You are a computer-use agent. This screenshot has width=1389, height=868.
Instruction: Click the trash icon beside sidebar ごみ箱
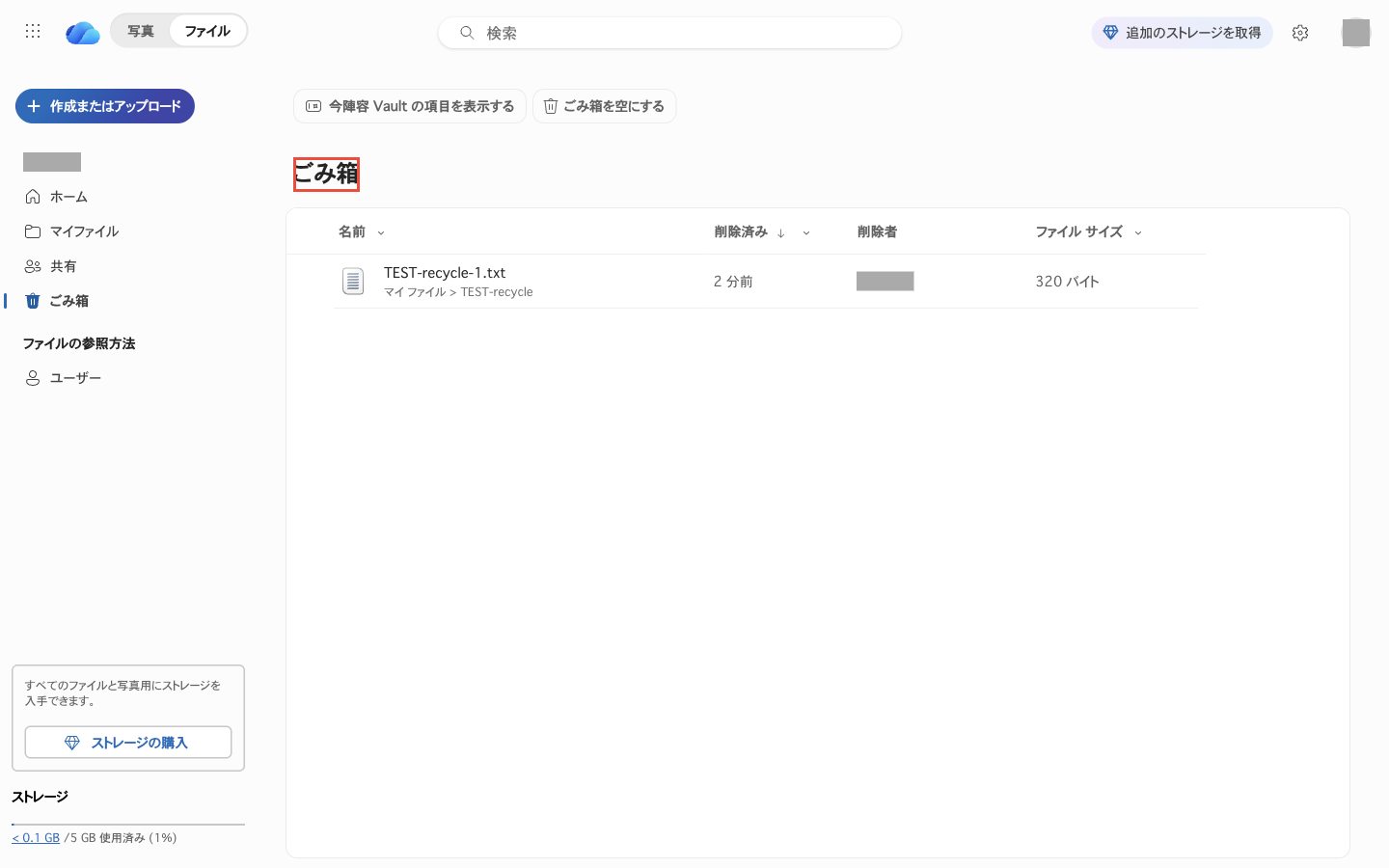(x=33, y=301)
